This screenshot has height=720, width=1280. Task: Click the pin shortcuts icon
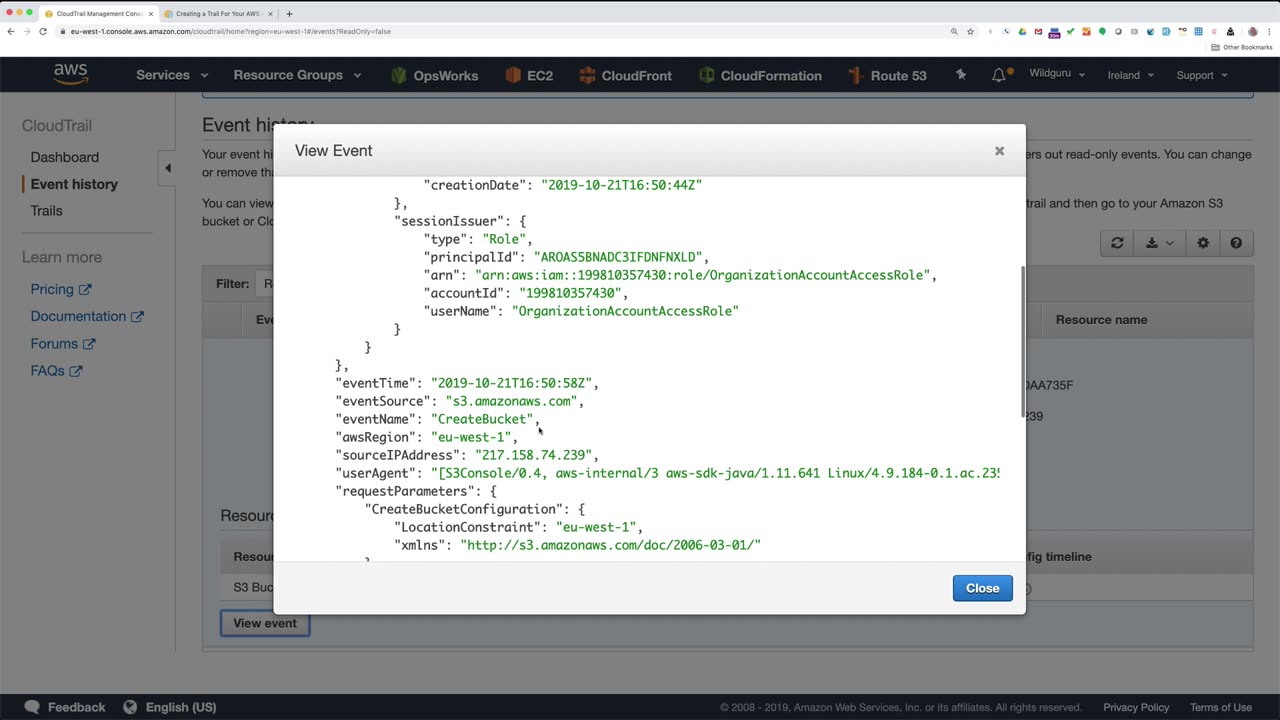[961, 75]
